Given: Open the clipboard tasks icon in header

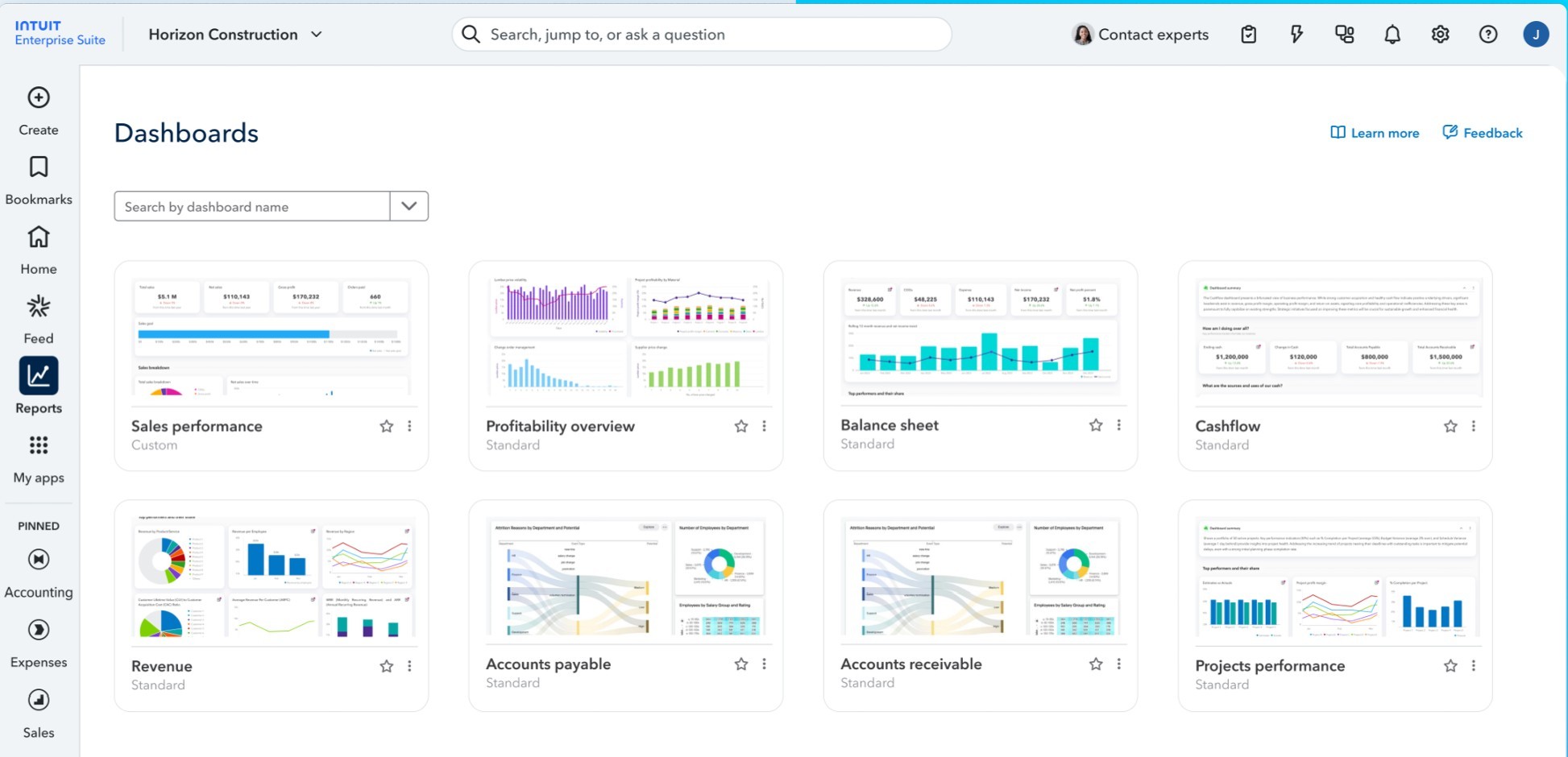Looking at the screenshot, I should pos(1248,35).
